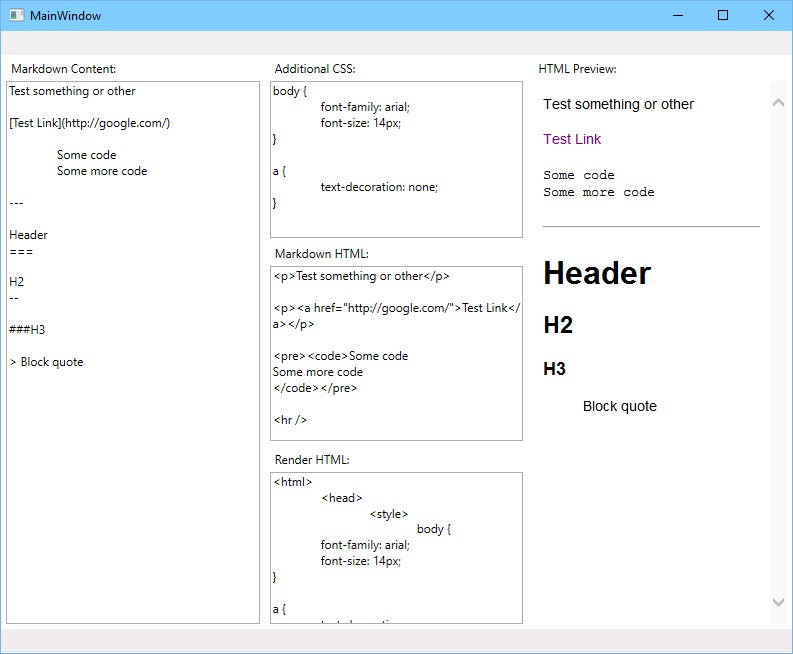
Task: Click 'text-decoration: none;' in Additional CSS
Action: 379,187
